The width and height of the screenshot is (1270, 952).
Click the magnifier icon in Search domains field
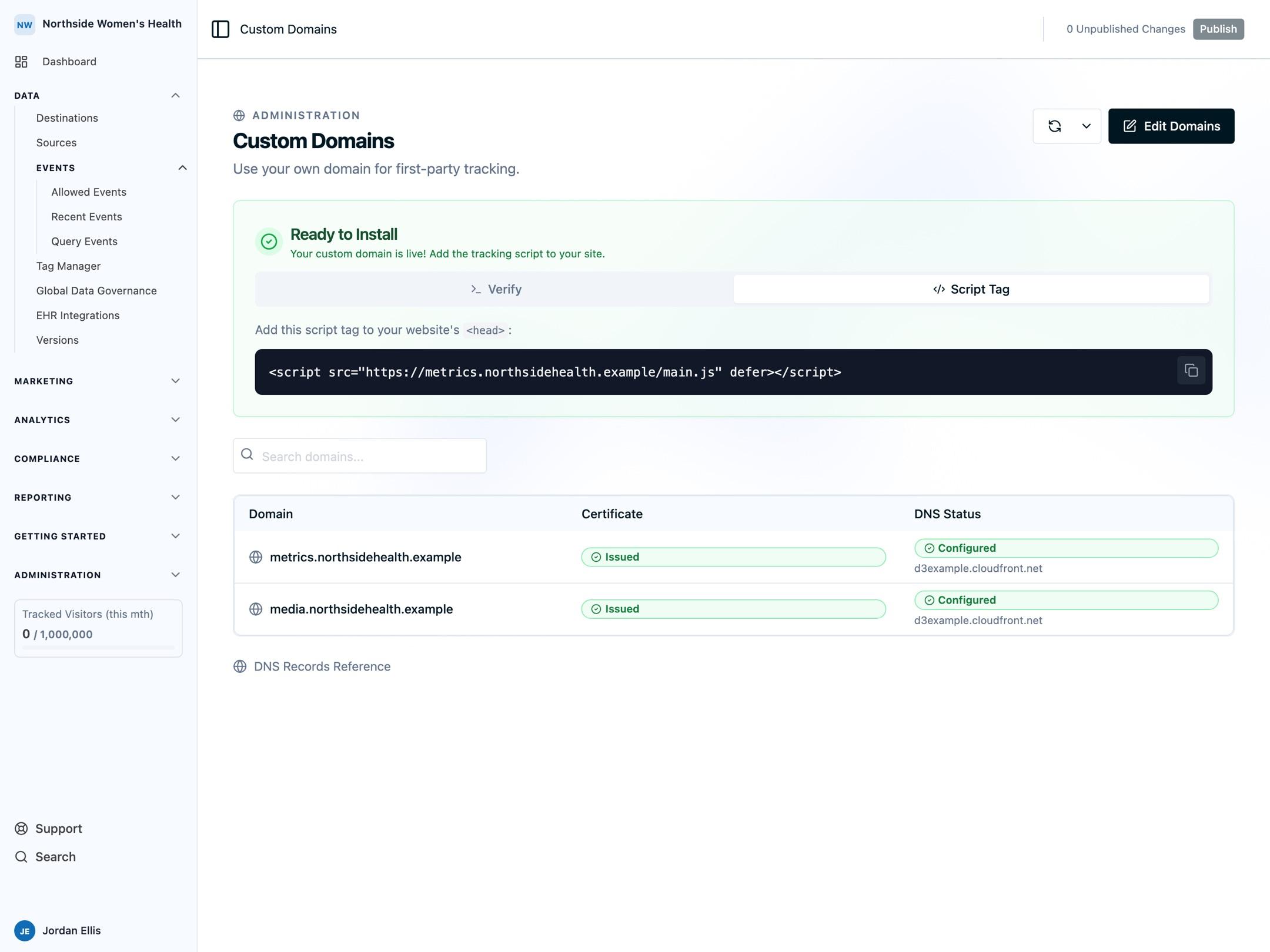(x=248, y=454)
